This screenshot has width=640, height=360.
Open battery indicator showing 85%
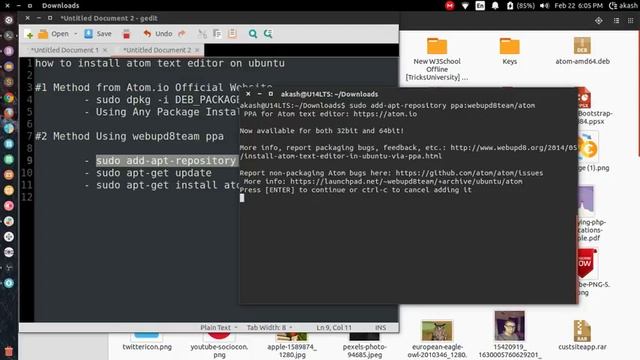(520, 6)
